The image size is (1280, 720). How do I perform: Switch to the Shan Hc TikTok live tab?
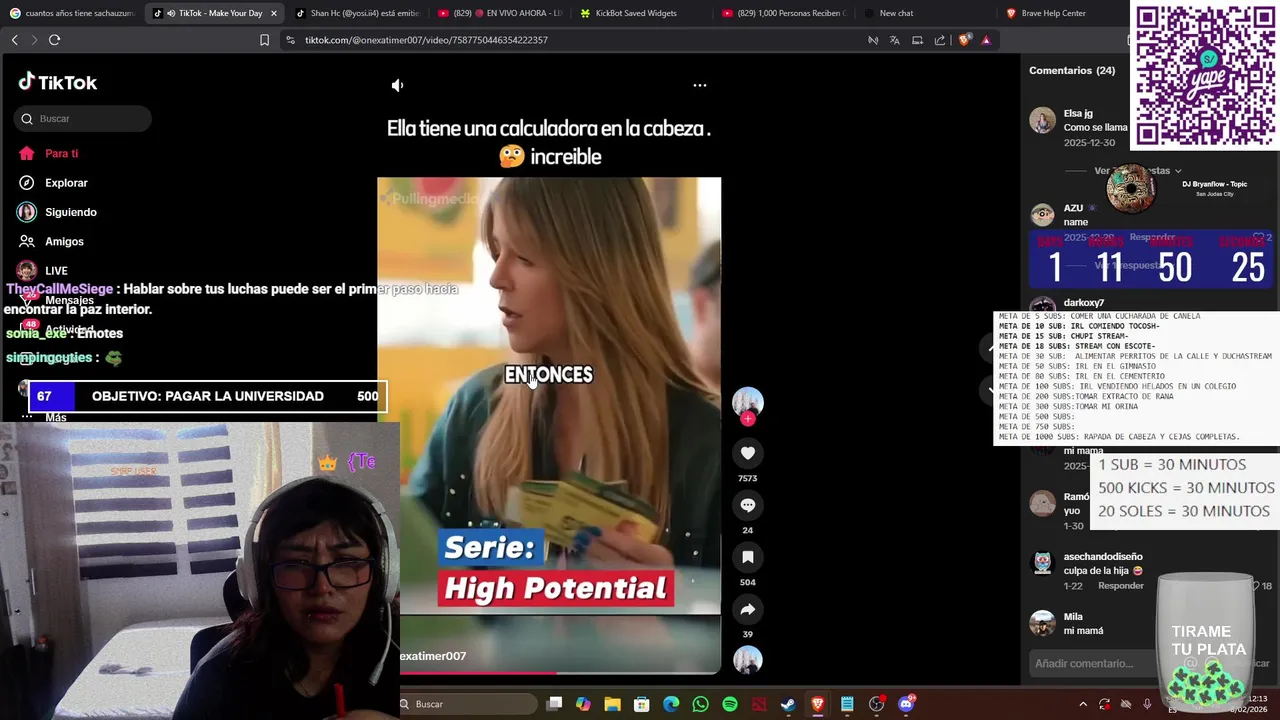coord(357,13)
